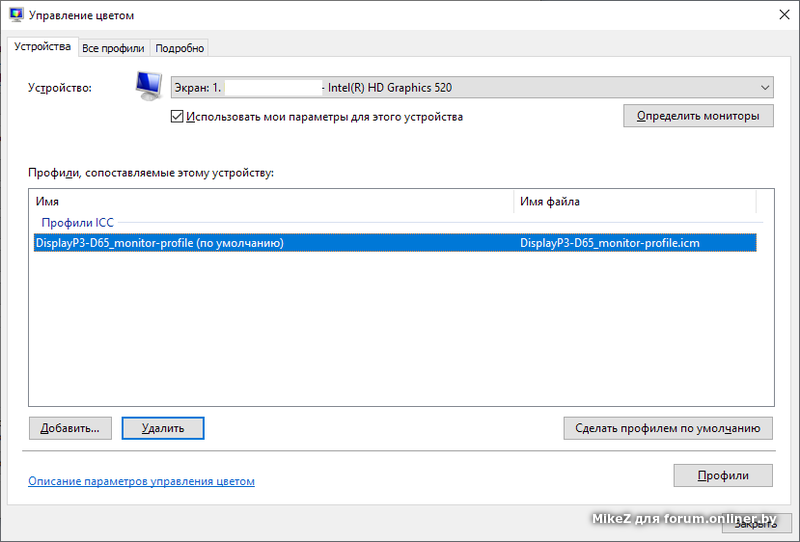Toggle Использовать мои параметры для этого устройства
Image resolution: width=800 pixels, height=542 pixels.
(177, 116)
